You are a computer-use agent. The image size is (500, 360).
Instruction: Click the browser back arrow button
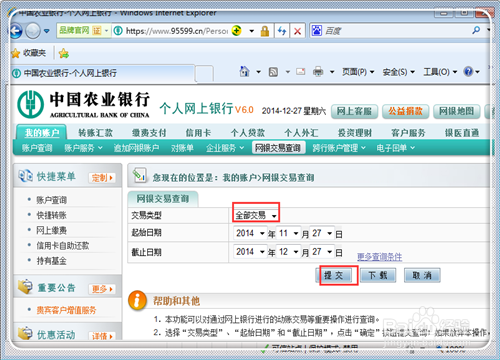point(16,31)
